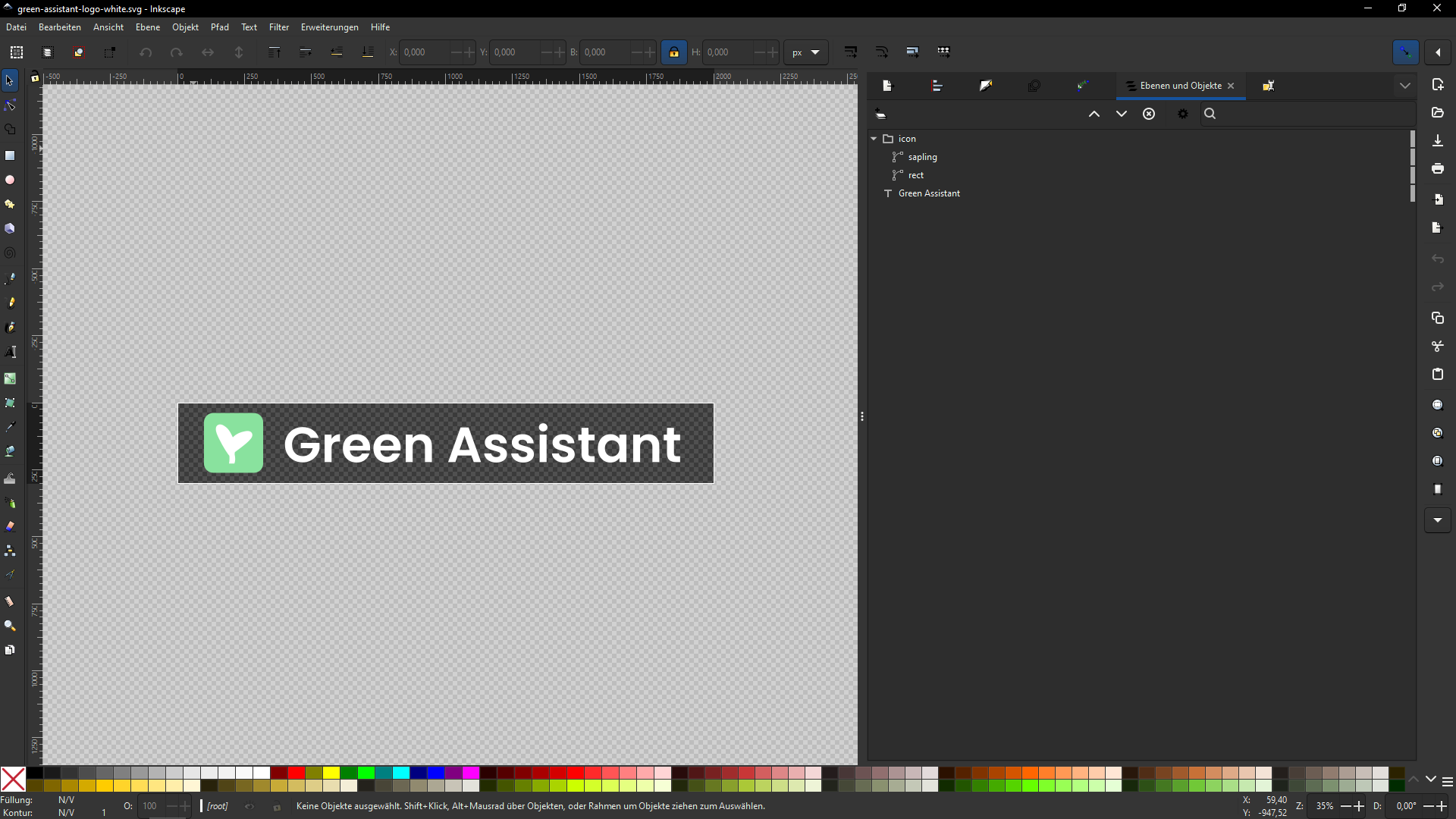Select the Node edit tool

(10, 105)
